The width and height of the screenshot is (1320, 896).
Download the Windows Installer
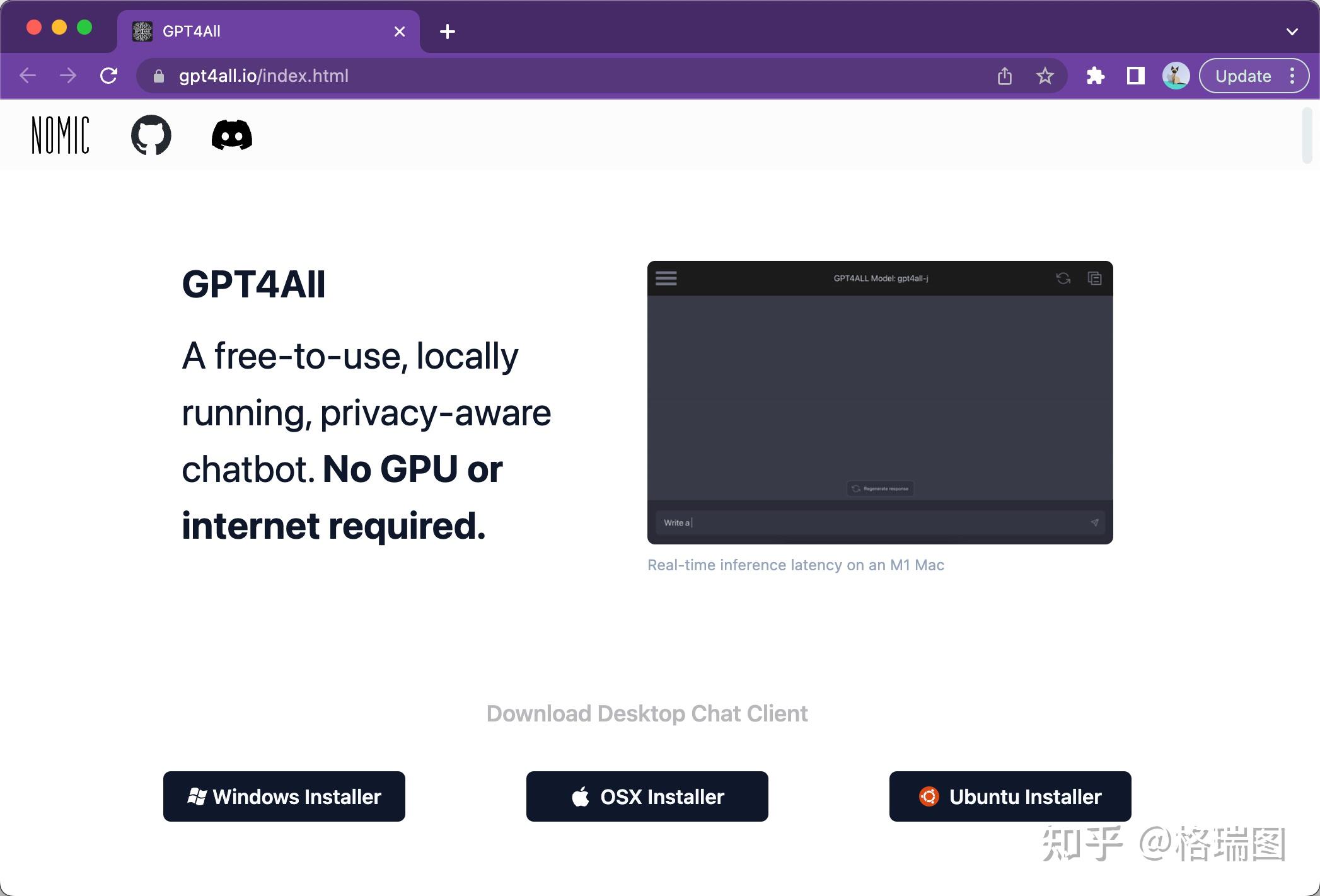pyautogui.click(x=284, y=796)
